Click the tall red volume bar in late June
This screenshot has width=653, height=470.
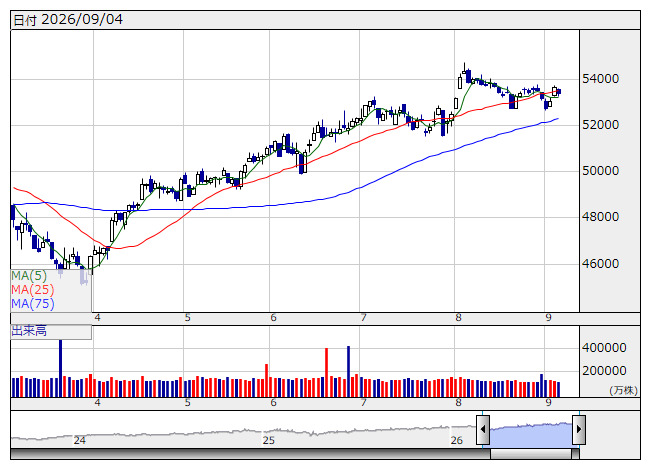click(x=326, y=373)
